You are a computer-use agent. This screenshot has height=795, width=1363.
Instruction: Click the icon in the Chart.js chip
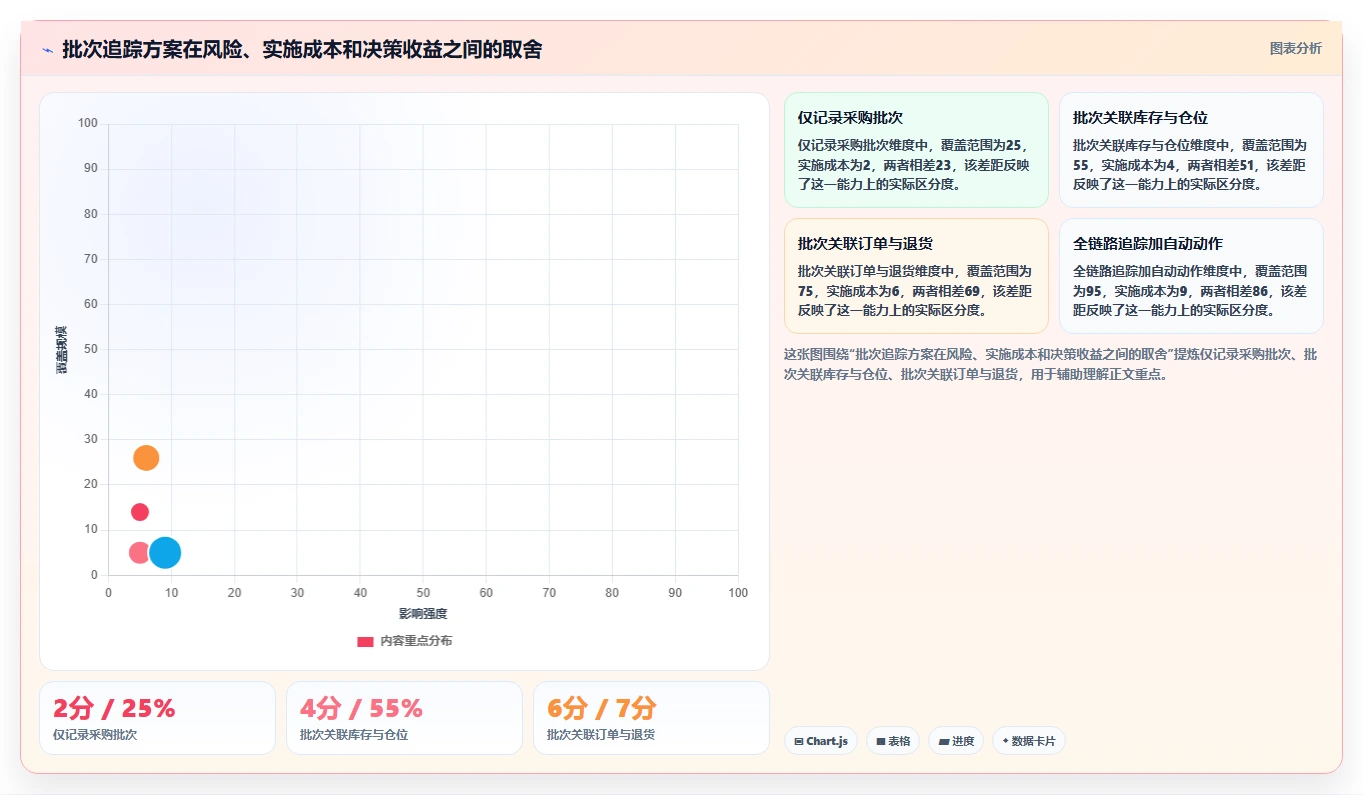(799, 741)
